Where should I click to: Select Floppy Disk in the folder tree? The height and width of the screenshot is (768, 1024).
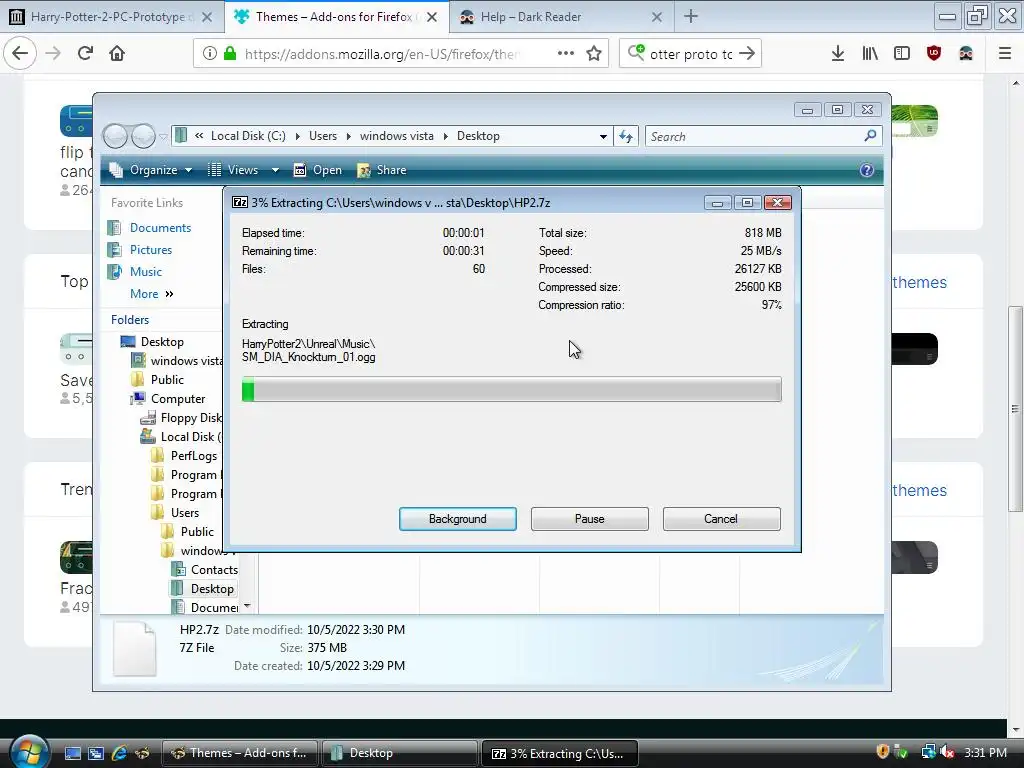point(191,418)
